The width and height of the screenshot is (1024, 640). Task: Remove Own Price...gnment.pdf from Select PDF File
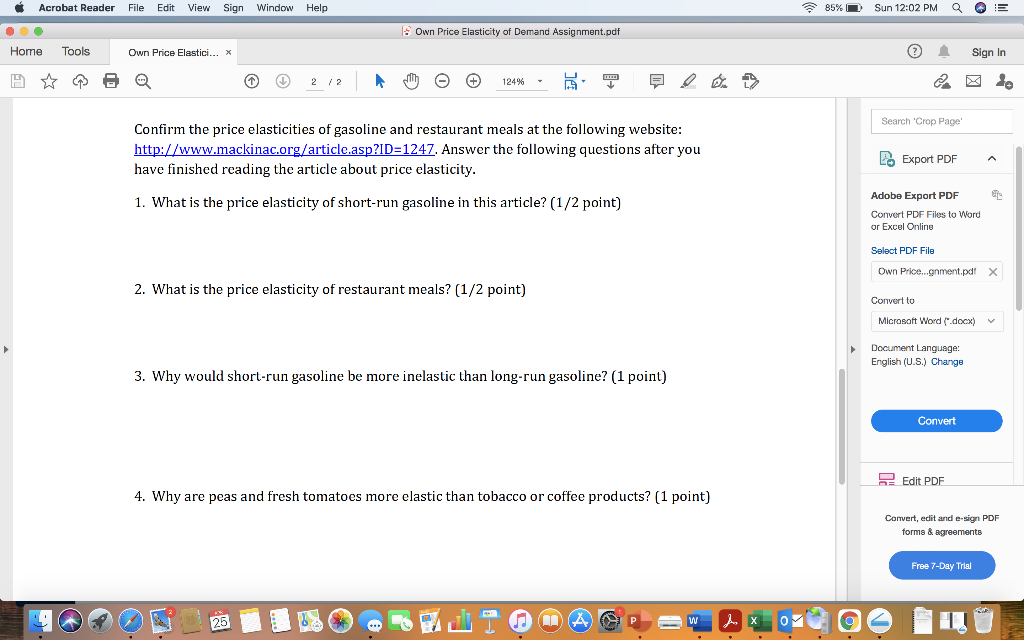coord(992,270)
